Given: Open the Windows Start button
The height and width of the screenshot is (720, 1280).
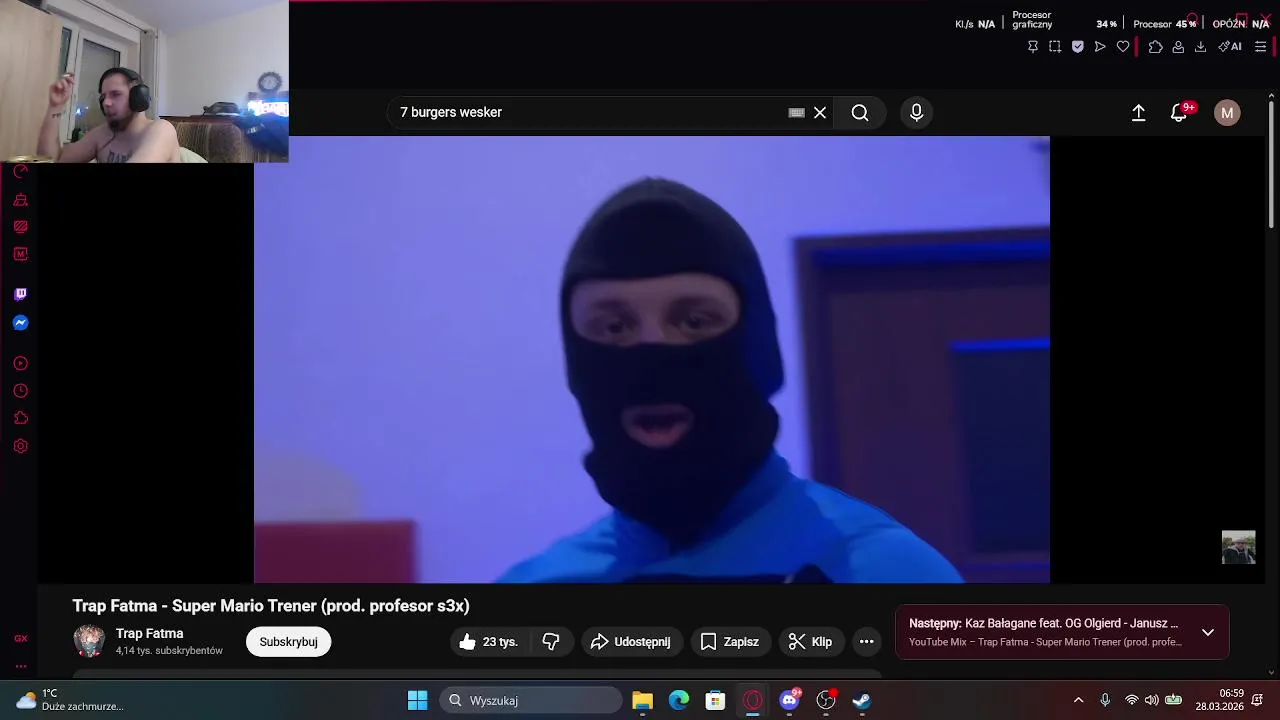Looking at the screenshot, I should (x=418, y=700).
